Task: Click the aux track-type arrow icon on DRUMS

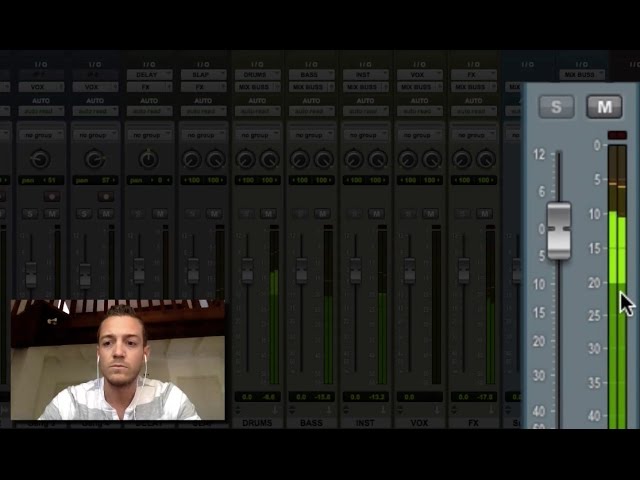Action: tap(275, 409)
